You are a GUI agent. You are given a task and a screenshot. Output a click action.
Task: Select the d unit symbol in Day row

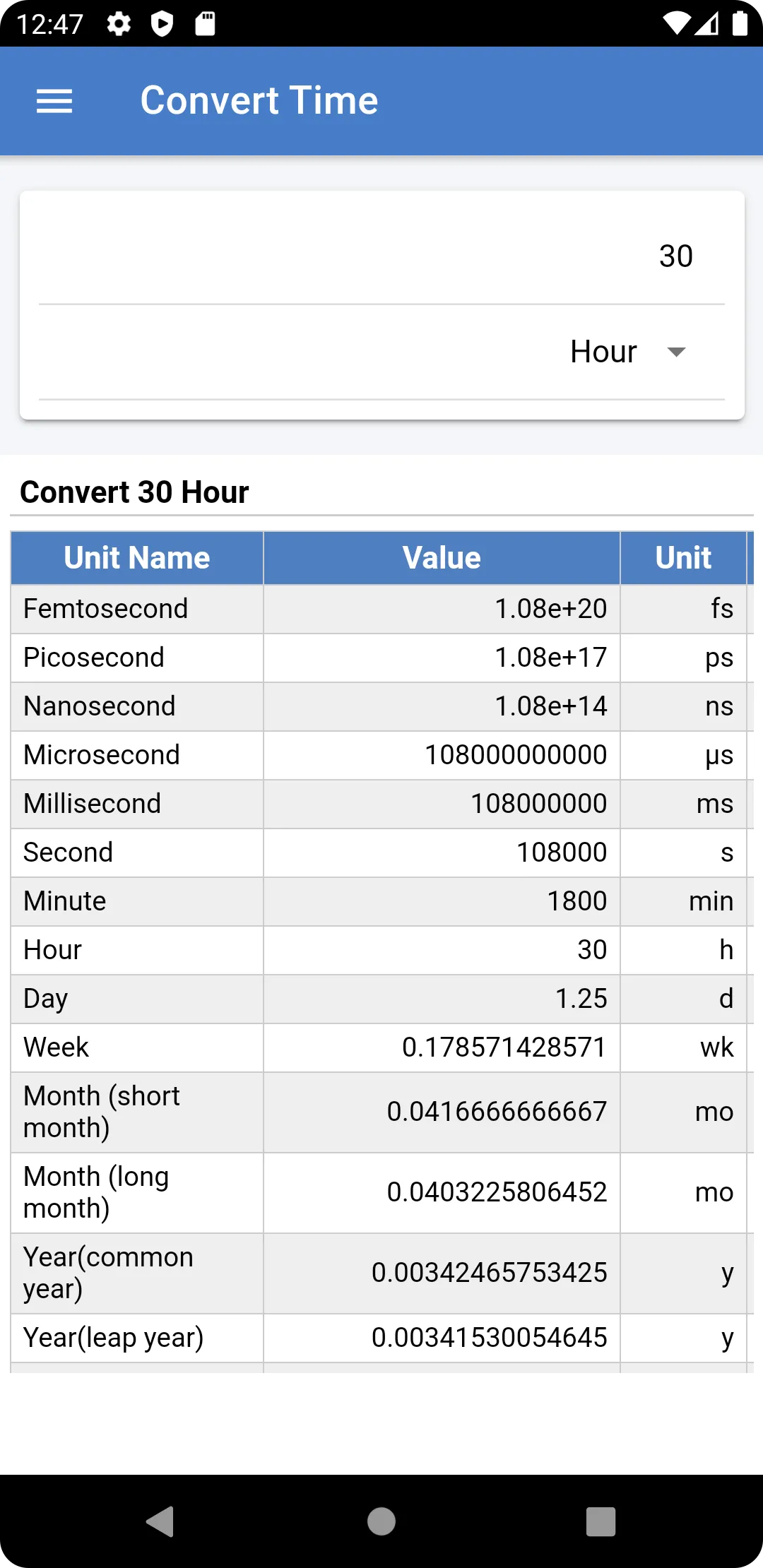coord(726,999)
